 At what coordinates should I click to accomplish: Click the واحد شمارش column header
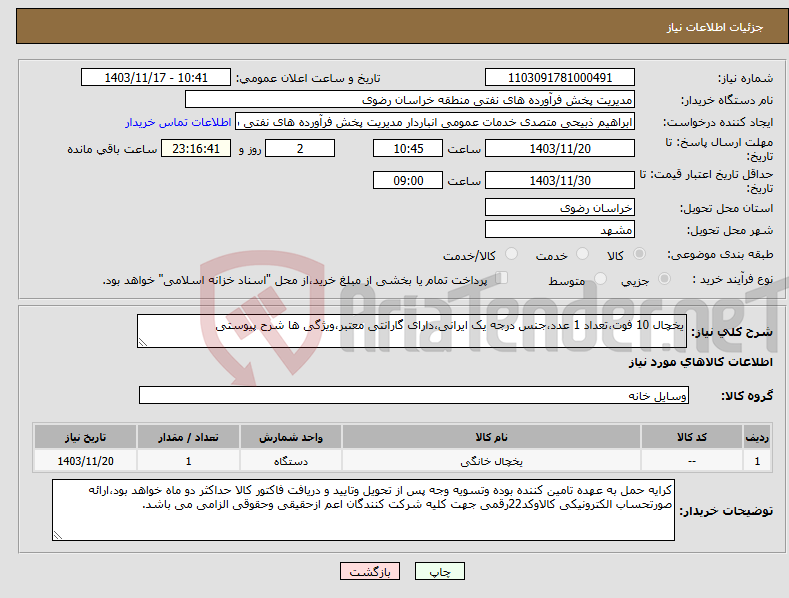[291, 437]
